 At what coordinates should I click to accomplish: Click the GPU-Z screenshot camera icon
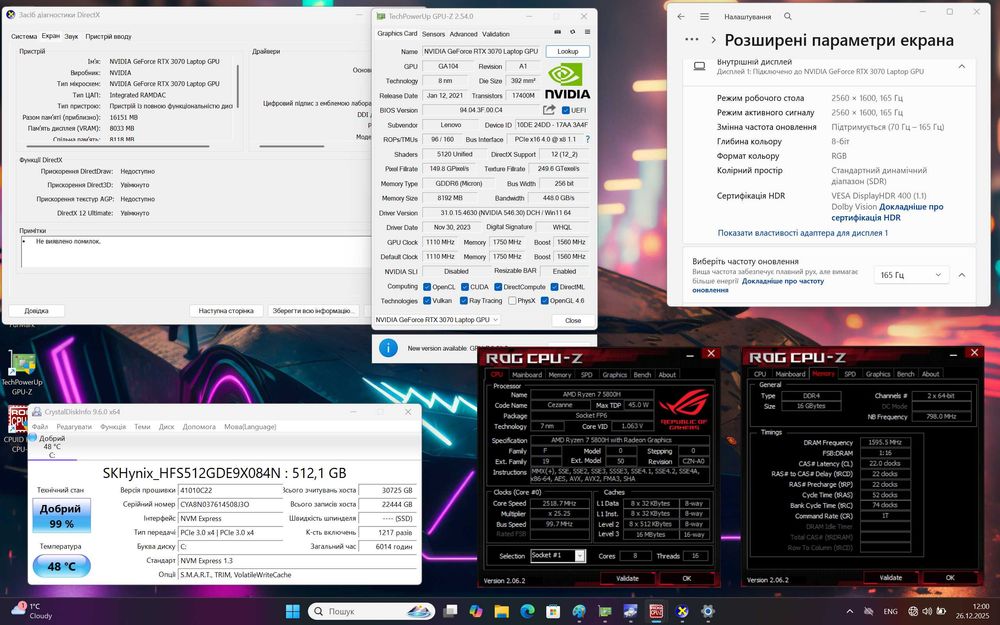557,33
